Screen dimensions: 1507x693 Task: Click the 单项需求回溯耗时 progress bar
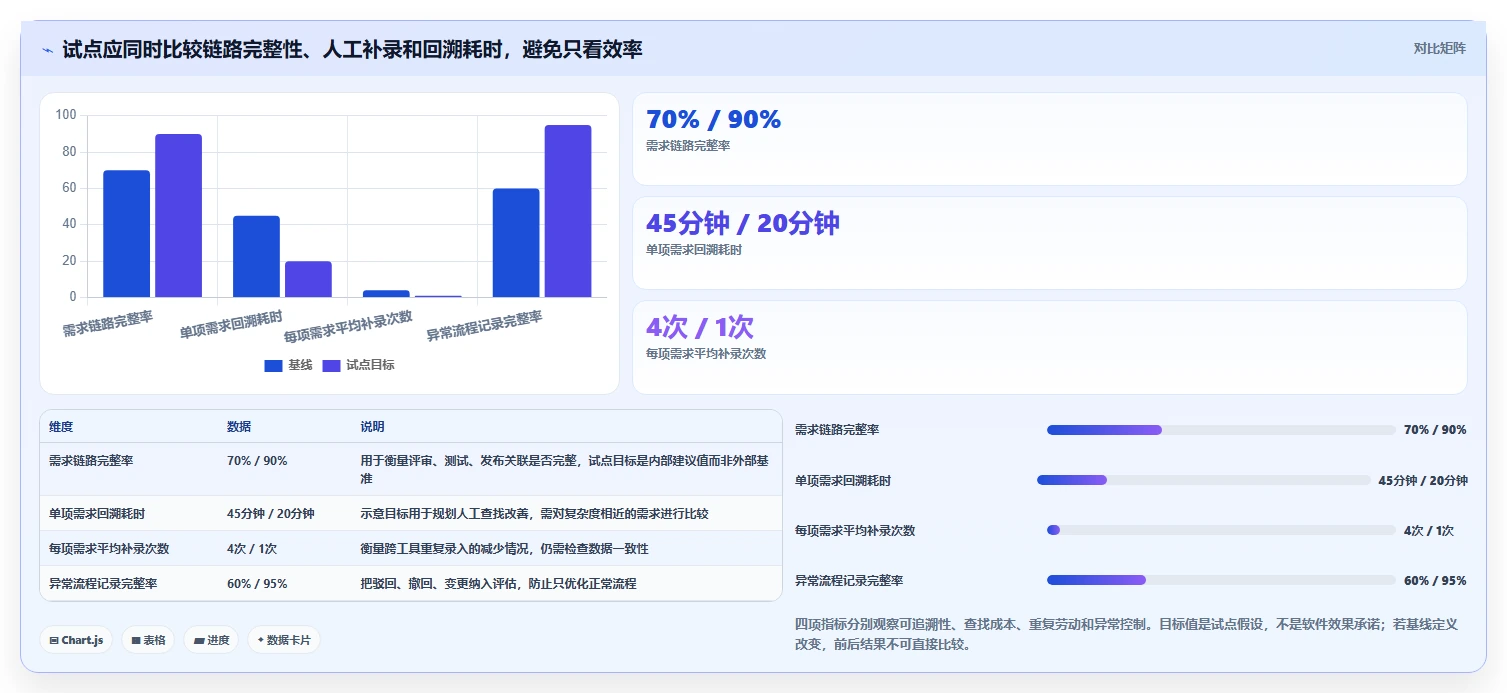tap(1204, 480)
